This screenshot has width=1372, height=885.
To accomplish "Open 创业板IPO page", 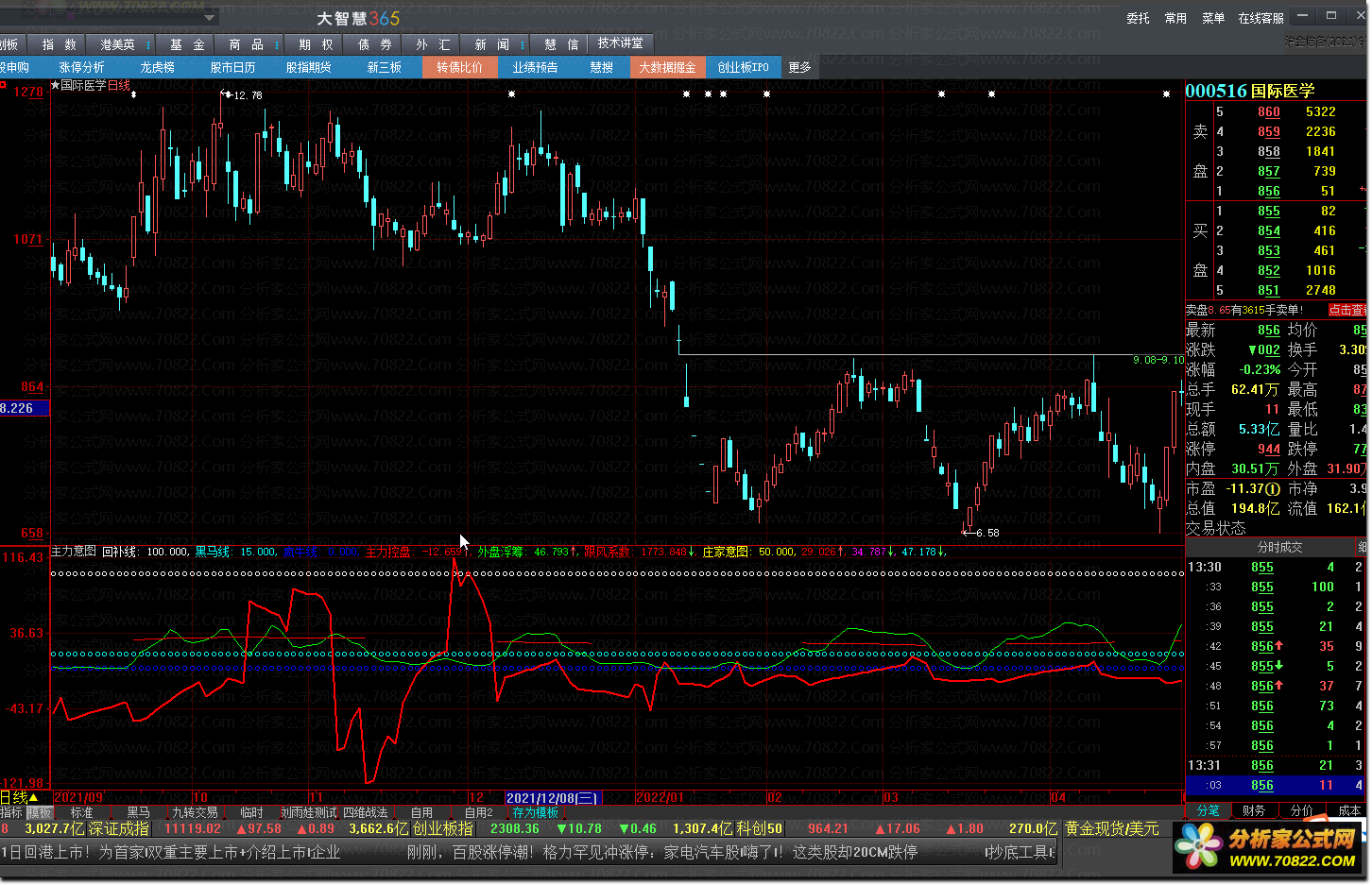I will (x=743, y=67).
